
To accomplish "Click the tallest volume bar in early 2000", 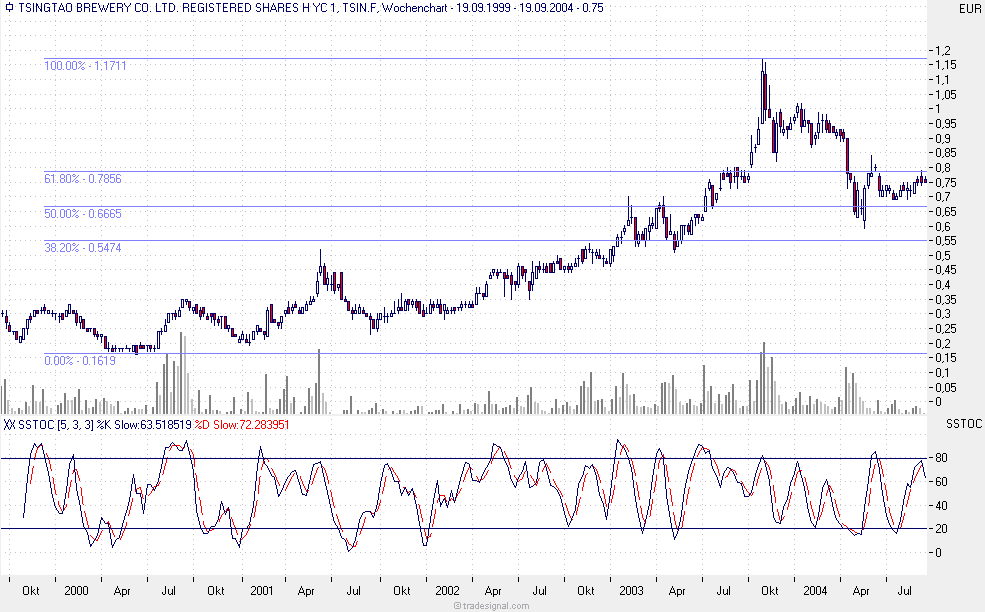I will click(182, 375).
